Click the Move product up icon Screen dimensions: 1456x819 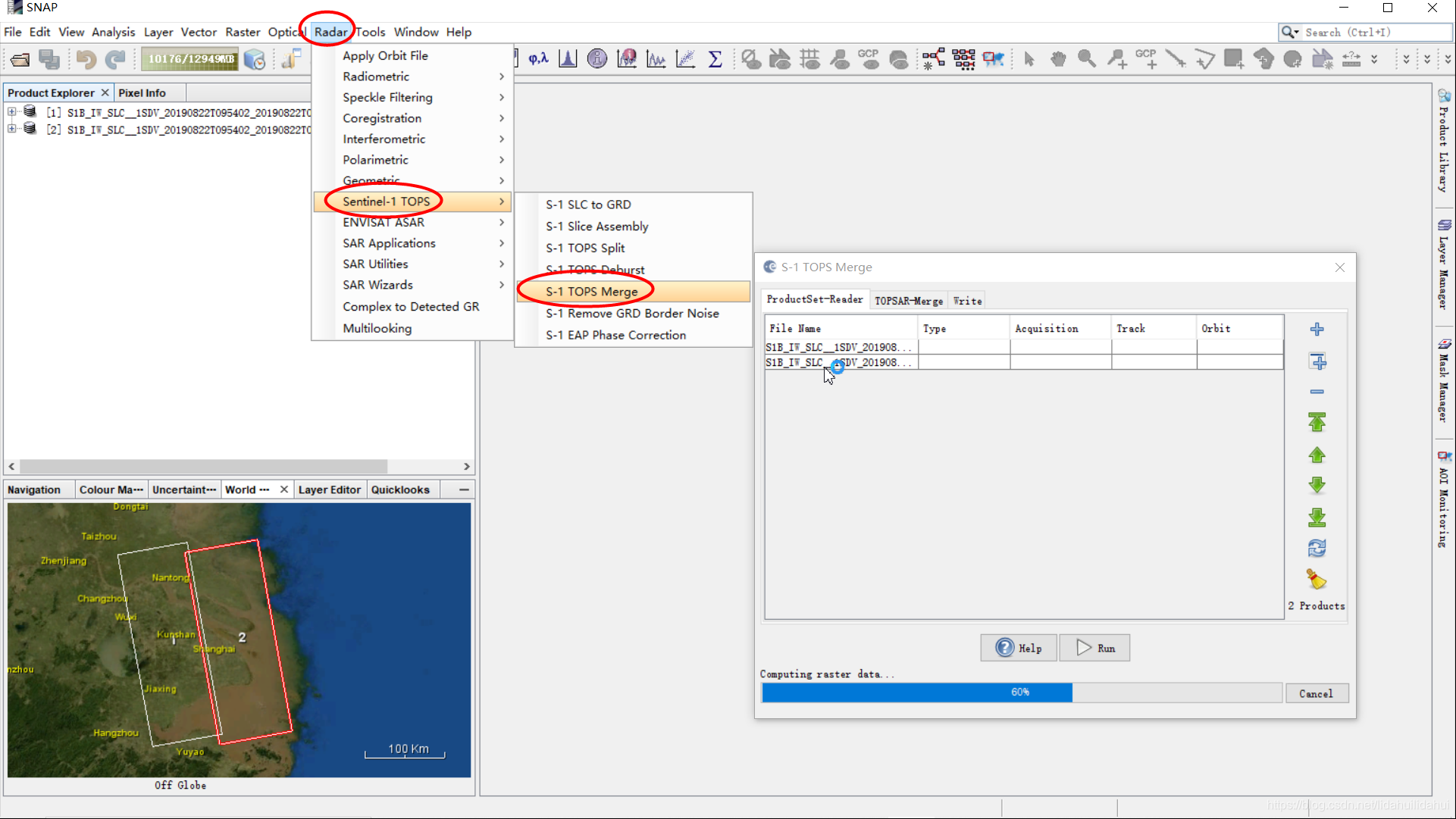pos(1317,454)
